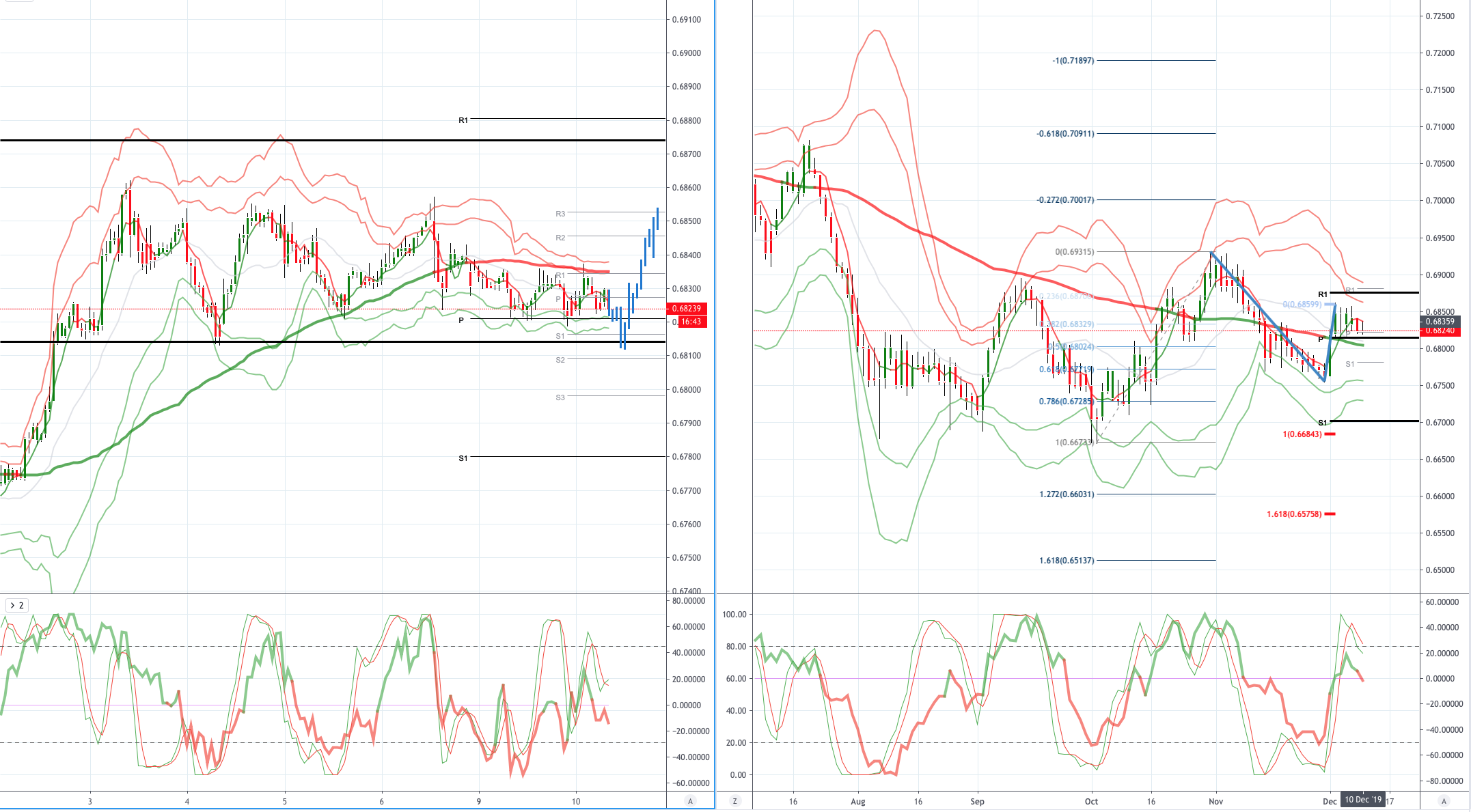Click the 16:43 bar countdown label
The width and height of the screenshot is (1471, 812).
[692, 322]
